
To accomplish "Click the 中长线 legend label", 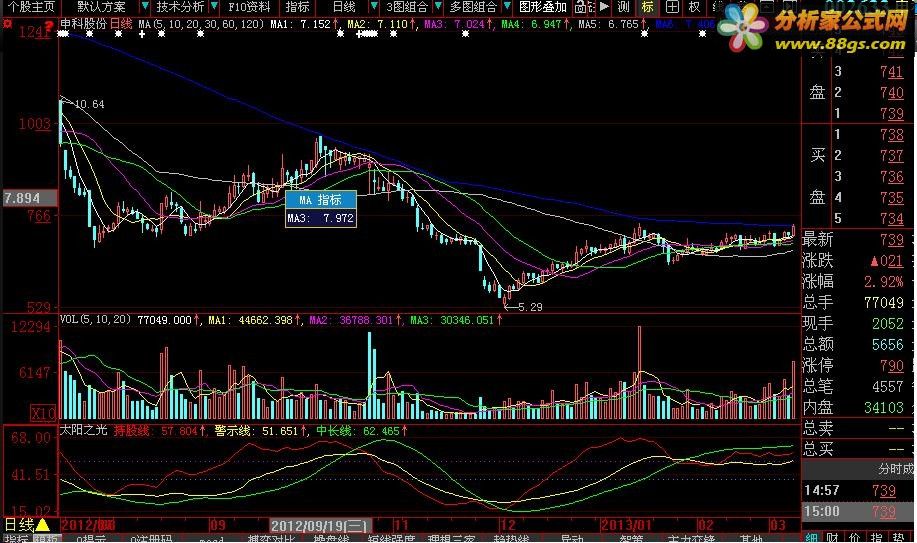I will coord(334,431).
